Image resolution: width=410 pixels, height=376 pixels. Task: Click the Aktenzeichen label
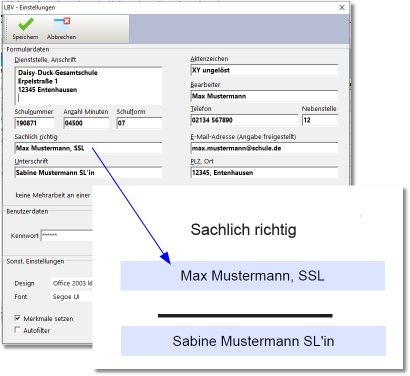[209, 59]
